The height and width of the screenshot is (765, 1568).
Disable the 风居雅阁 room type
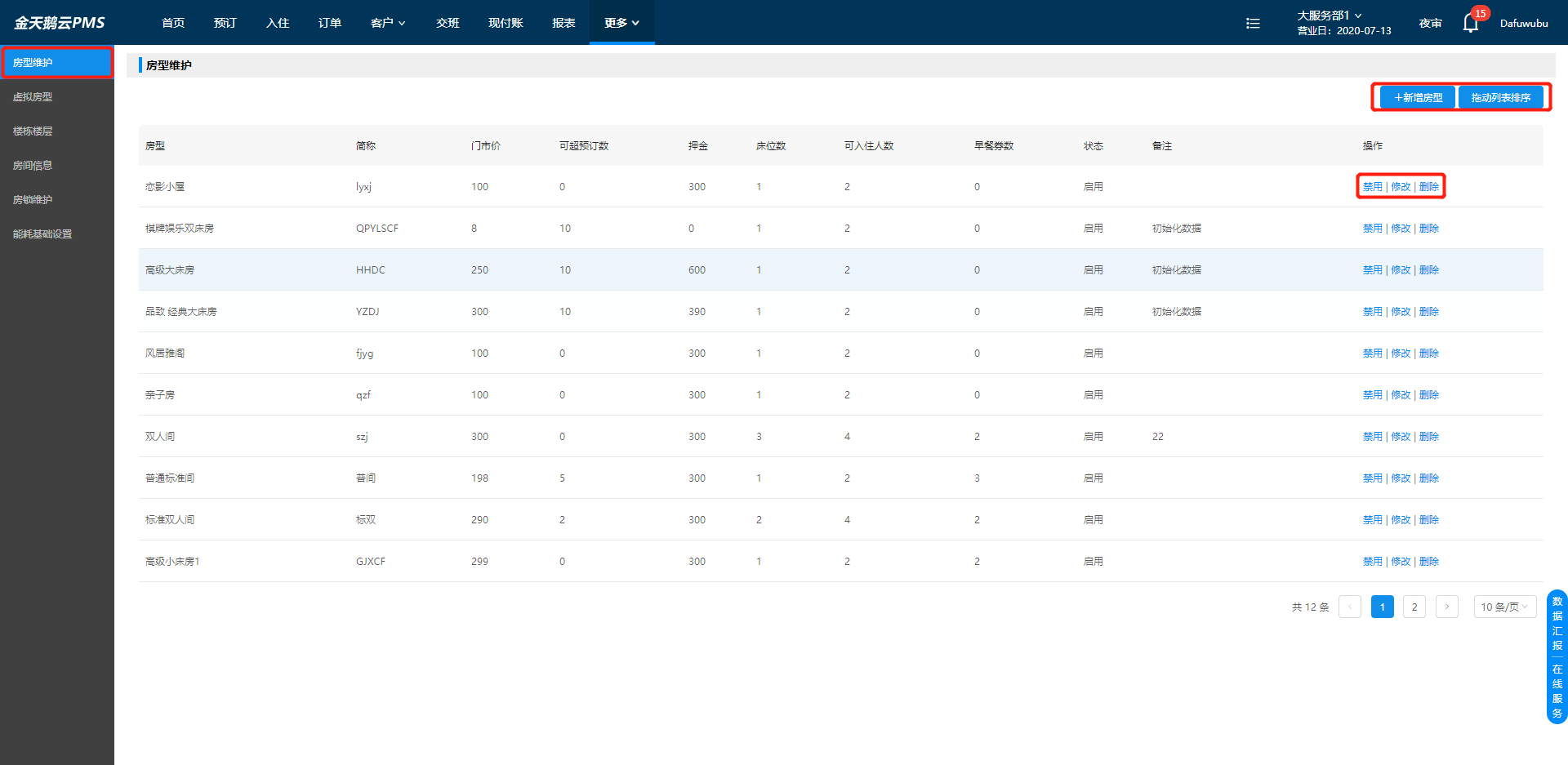coord(1373,354)
